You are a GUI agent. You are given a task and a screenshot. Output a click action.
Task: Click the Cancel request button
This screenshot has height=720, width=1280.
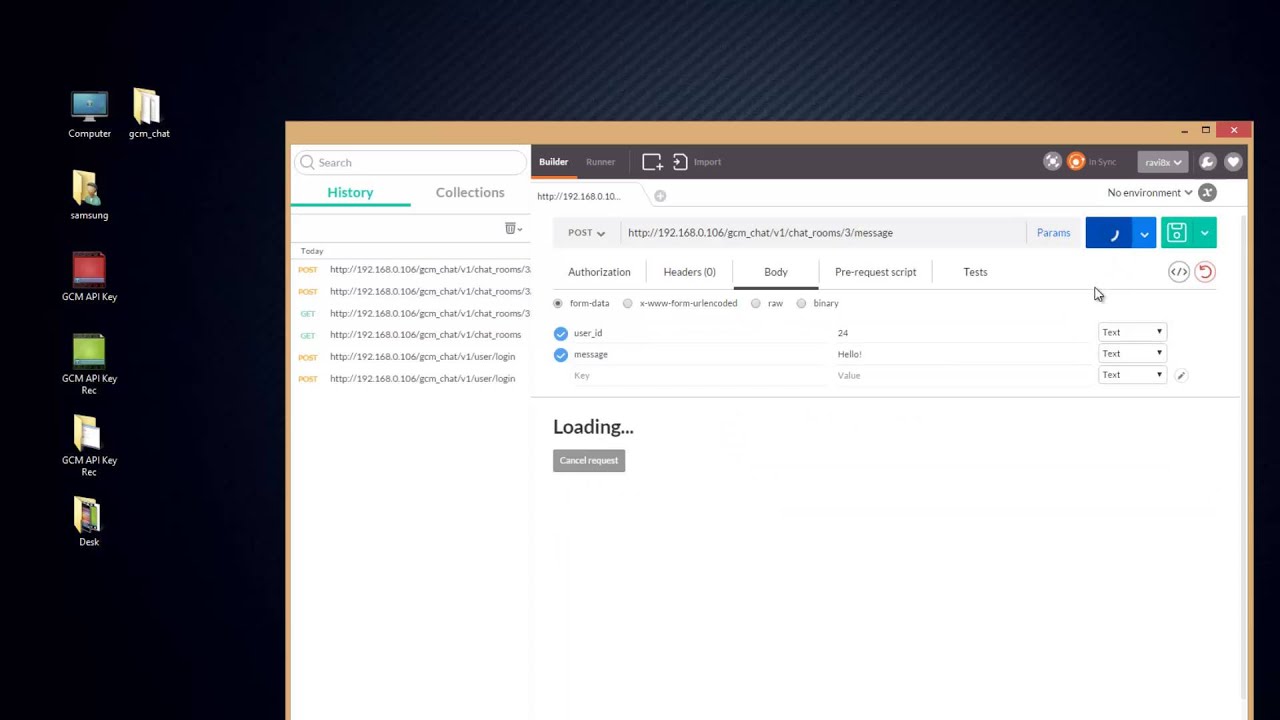589,460
